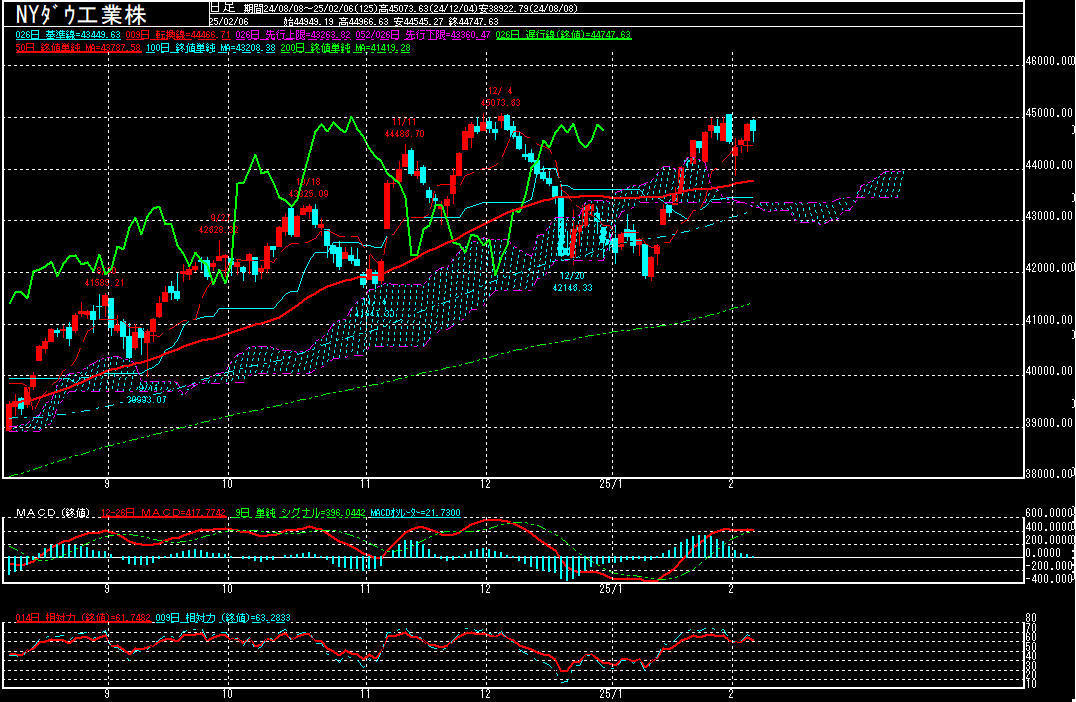
Task: Click the 45000.00 price axis label
Action: pos(1049,113)
